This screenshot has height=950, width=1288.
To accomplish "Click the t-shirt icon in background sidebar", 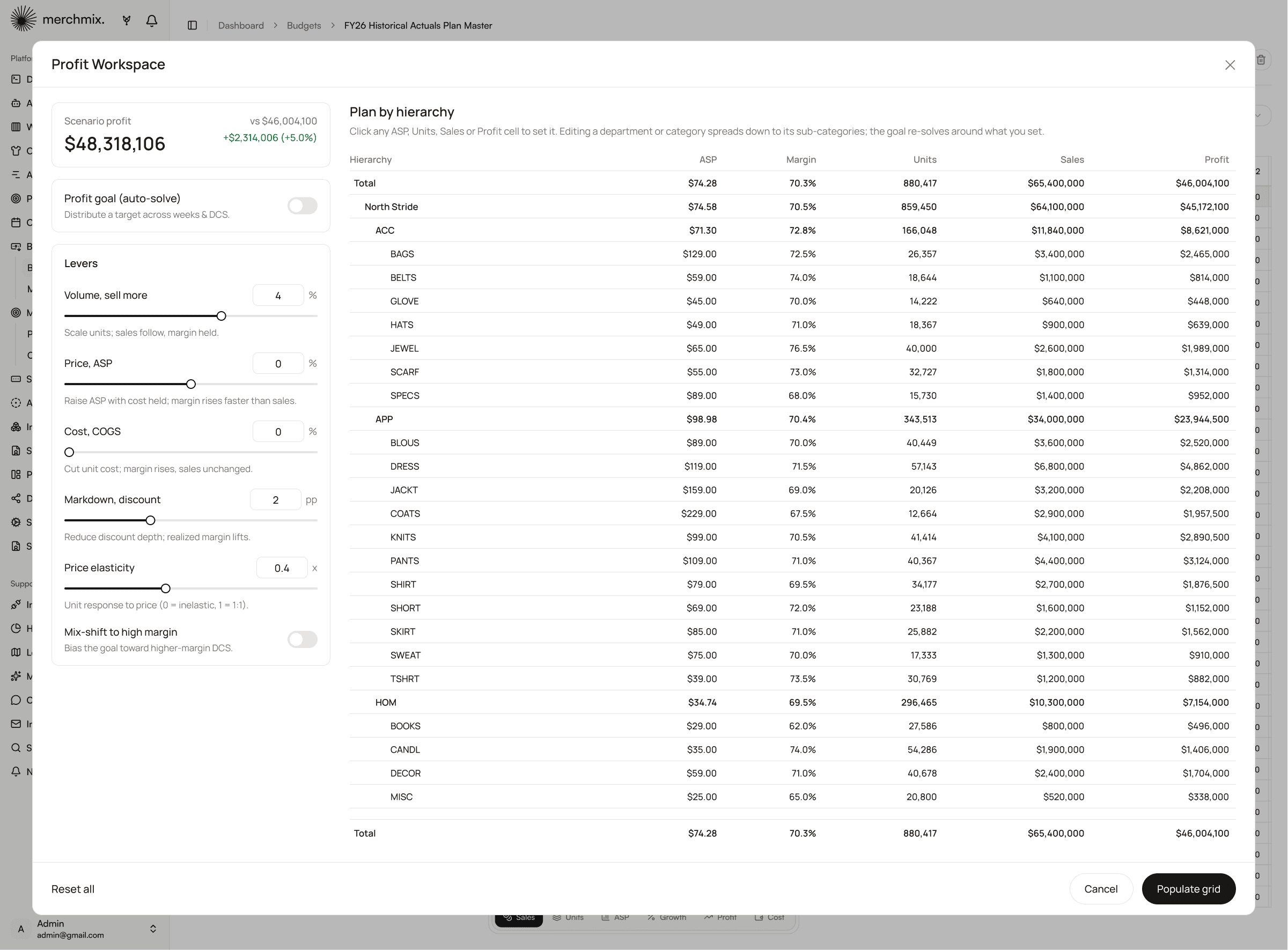I will [16, 151].
